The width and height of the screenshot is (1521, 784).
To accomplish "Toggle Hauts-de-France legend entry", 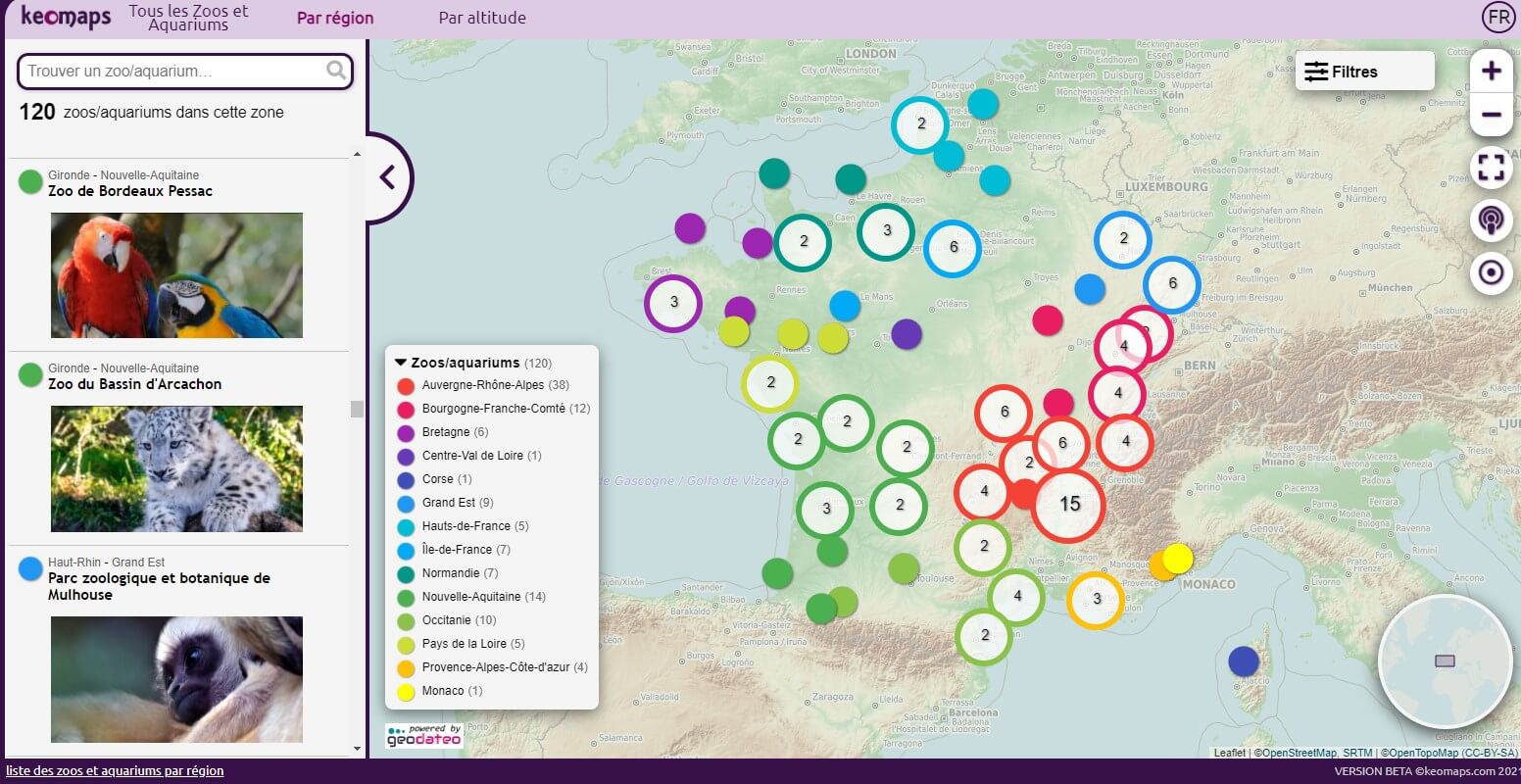I will [x=463, y=526].
